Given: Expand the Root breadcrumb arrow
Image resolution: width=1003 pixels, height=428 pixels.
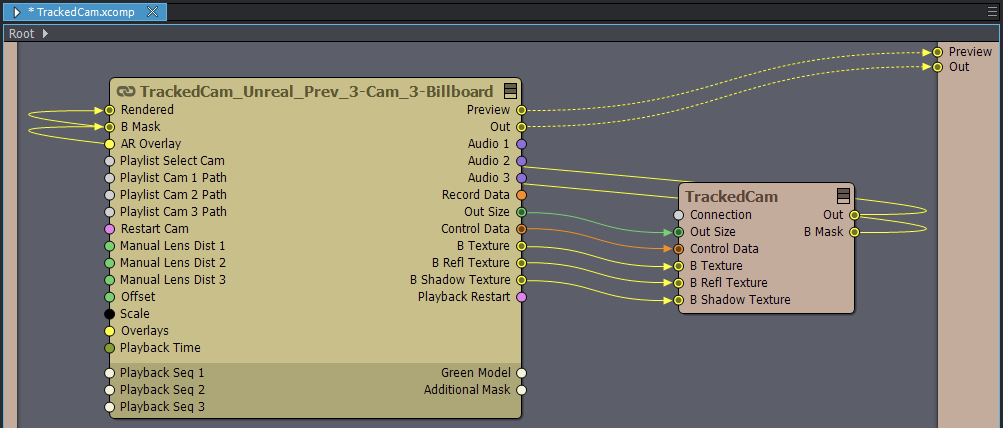Looking at the screenshot, I should (x=45, y=33).
